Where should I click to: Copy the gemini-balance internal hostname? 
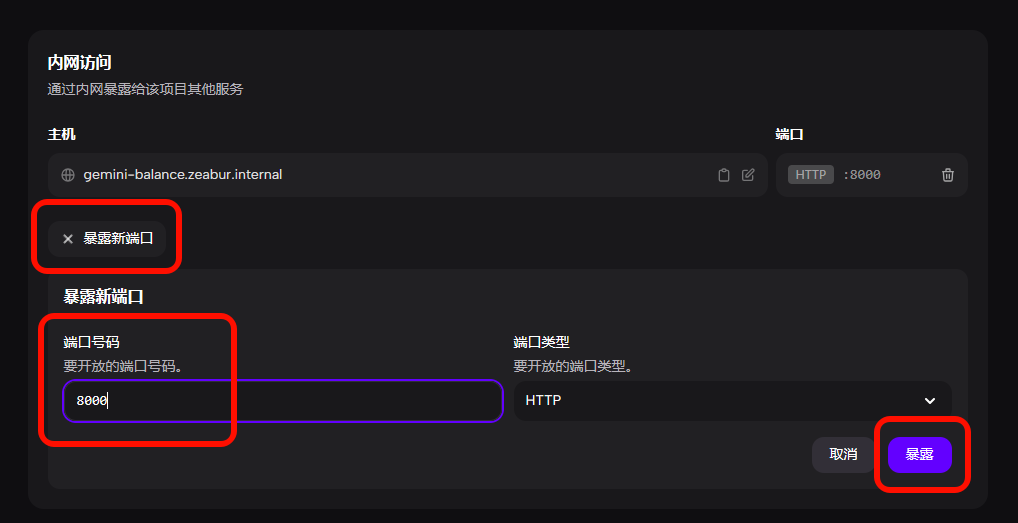724,175
